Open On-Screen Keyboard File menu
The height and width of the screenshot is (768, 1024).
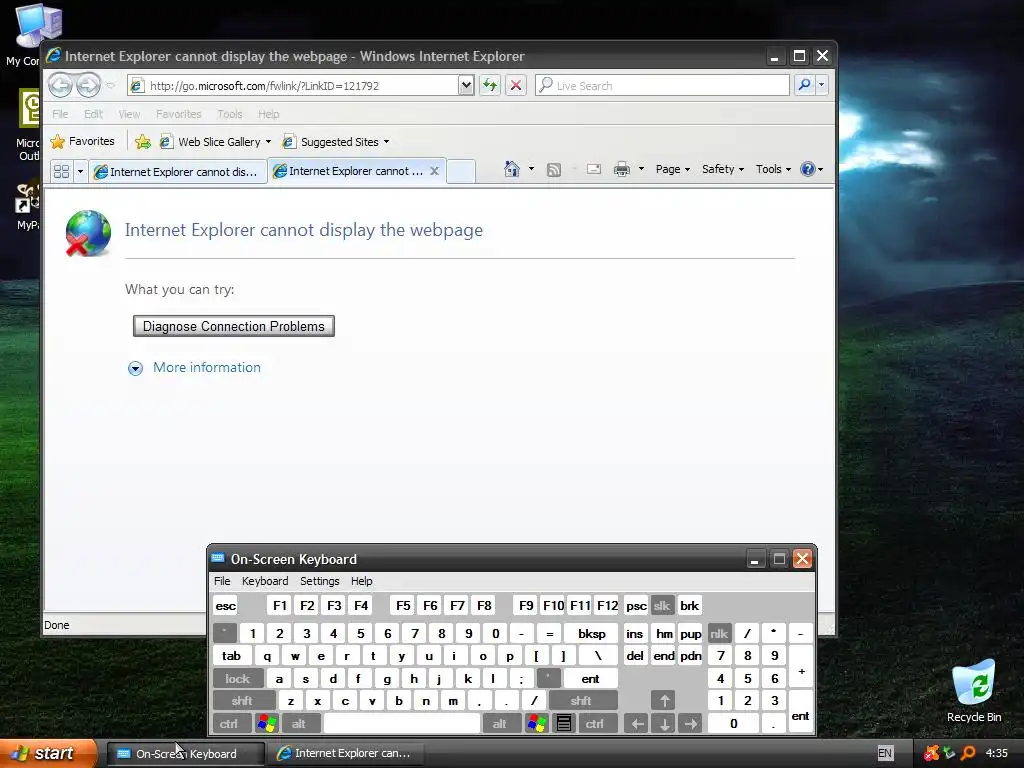pyautogui.click(x=222, y=581)
